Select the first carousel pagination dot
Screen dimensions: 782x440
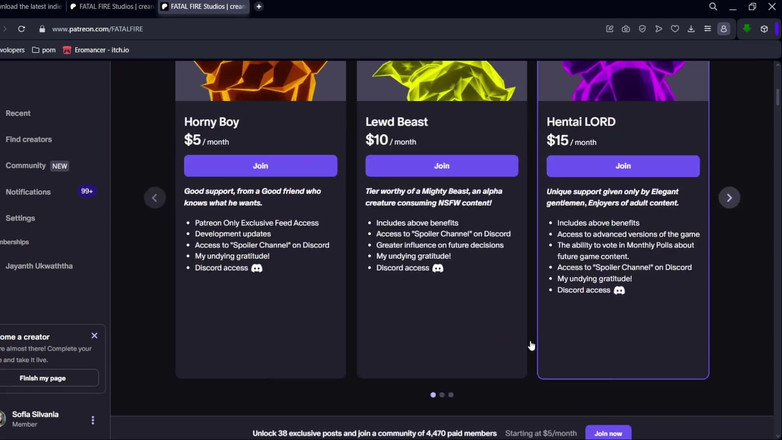433,395
